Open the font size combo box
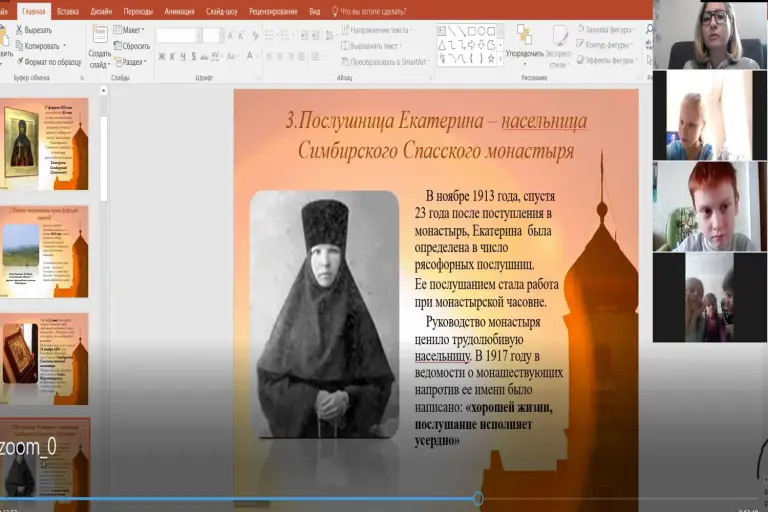The image size is (768, 512). [214, 36]
